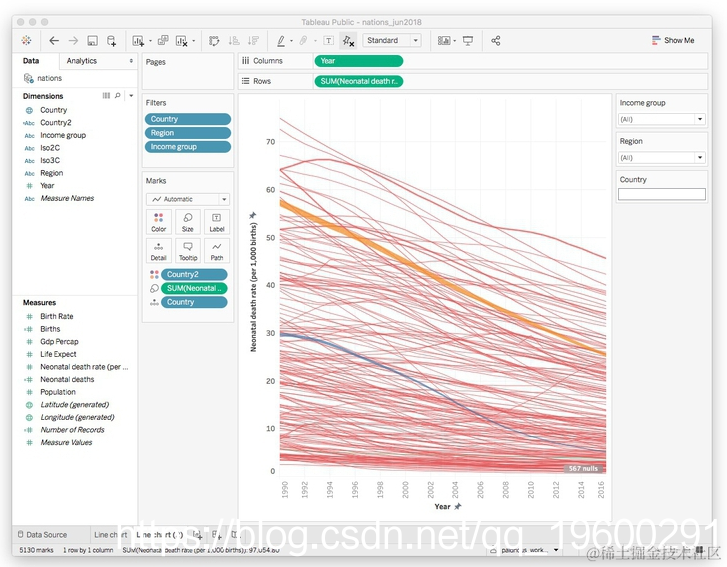
Task: Select the Country filter pill
Action: 188,119
